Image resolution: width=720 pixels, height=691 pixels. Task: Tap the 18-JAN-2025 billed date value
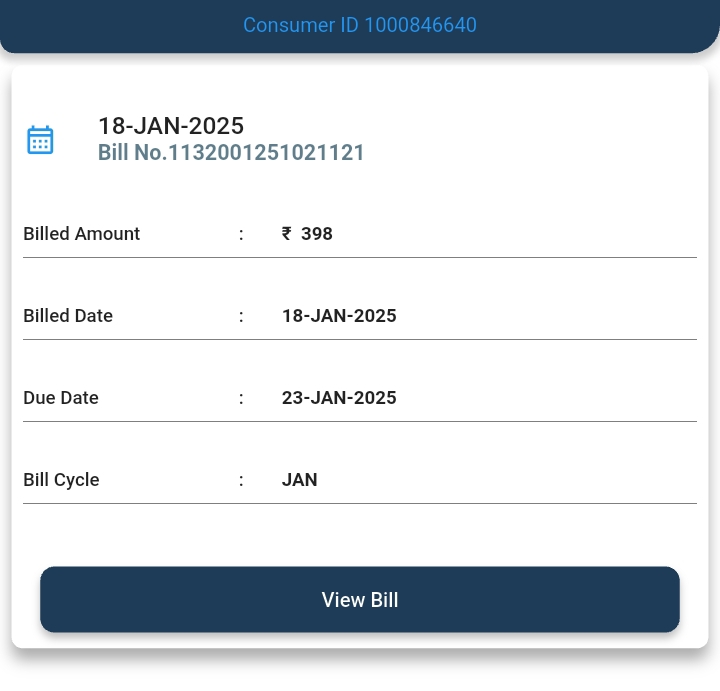(339, 316)
